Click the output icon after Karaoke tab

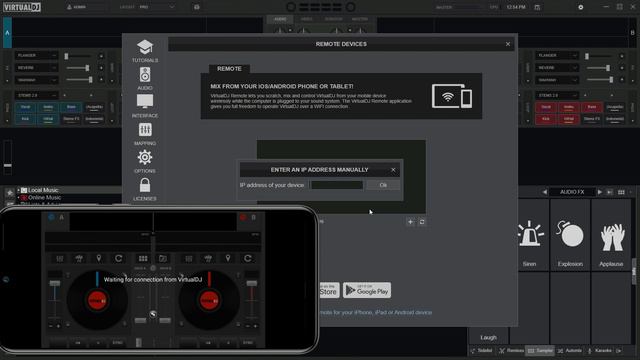pos(619,351)
